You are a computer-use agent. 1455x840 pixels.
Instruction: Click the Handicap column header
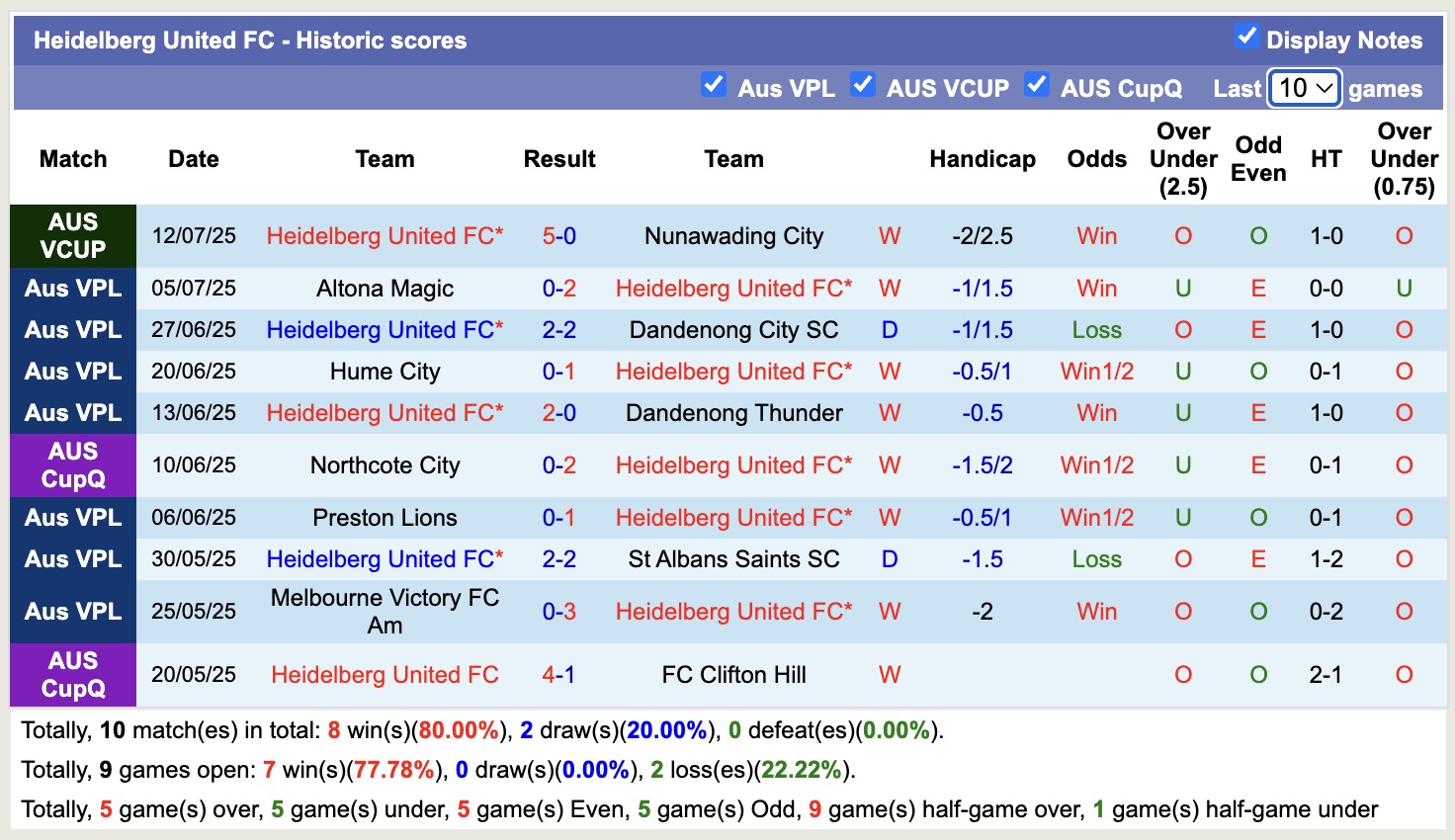(x=982, y=158)
